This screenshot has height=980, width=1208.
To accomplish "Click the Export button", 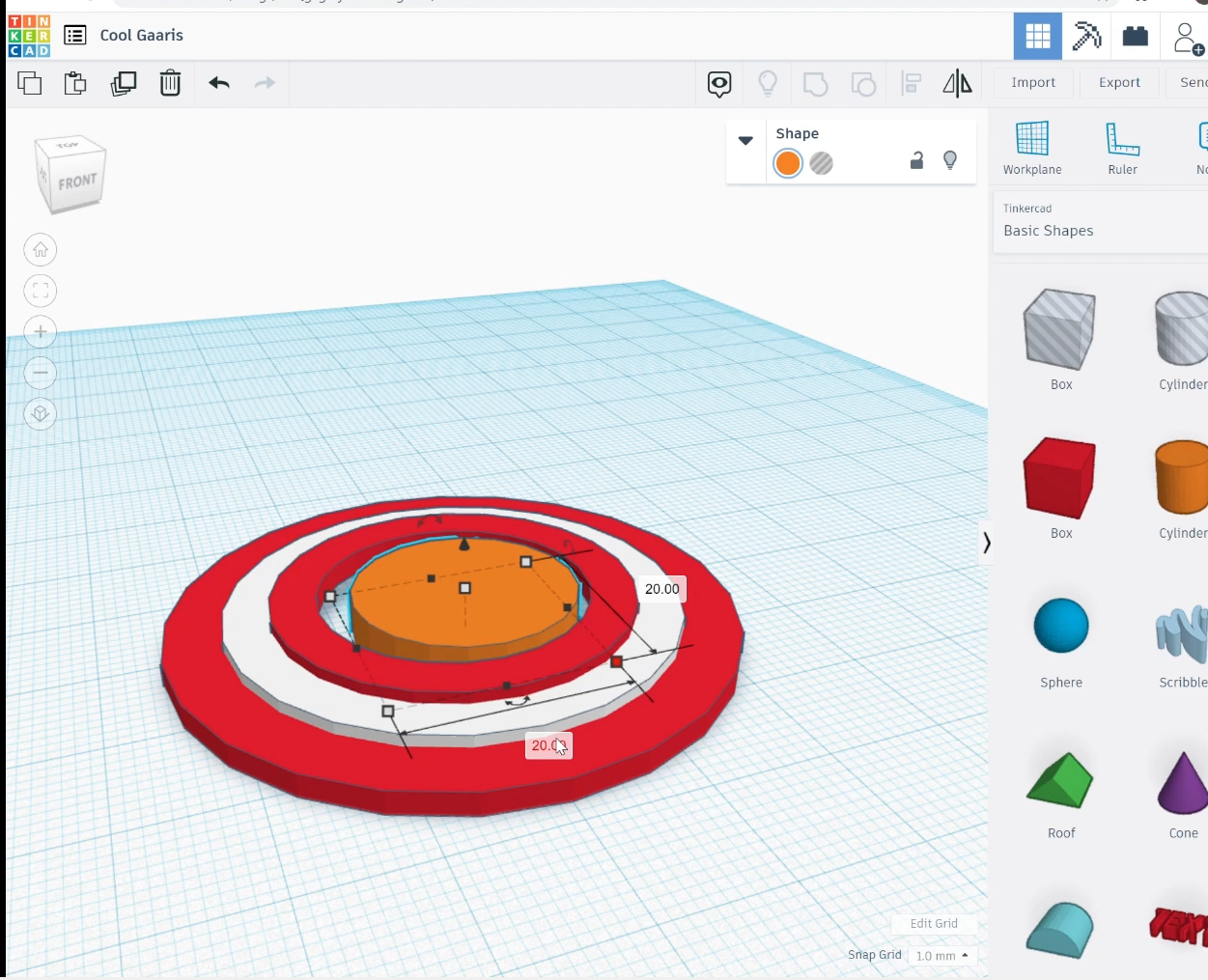I will 1119,83.
